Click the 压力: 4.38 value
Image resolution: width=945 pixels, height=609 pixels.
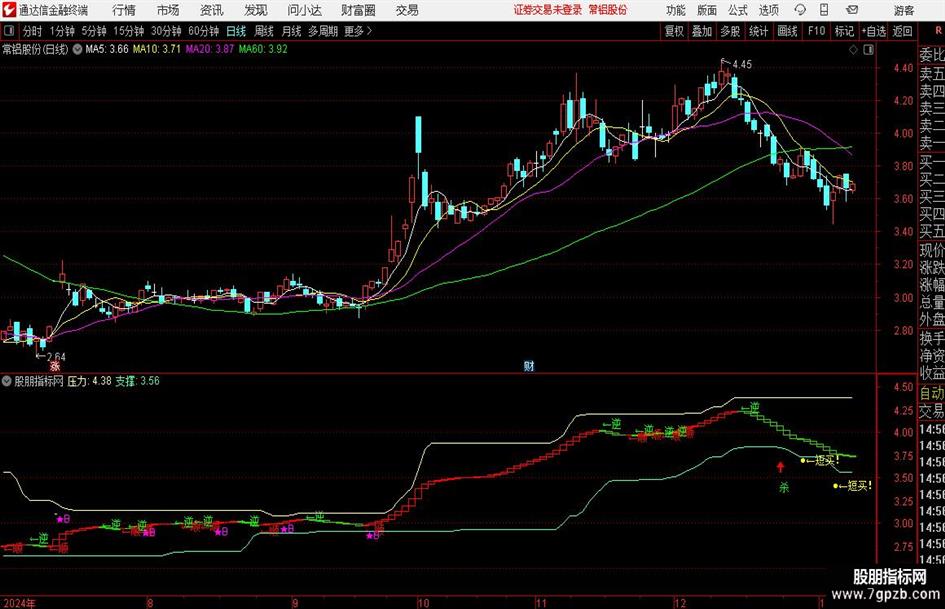pyautogui.click(x=89, y=381)
